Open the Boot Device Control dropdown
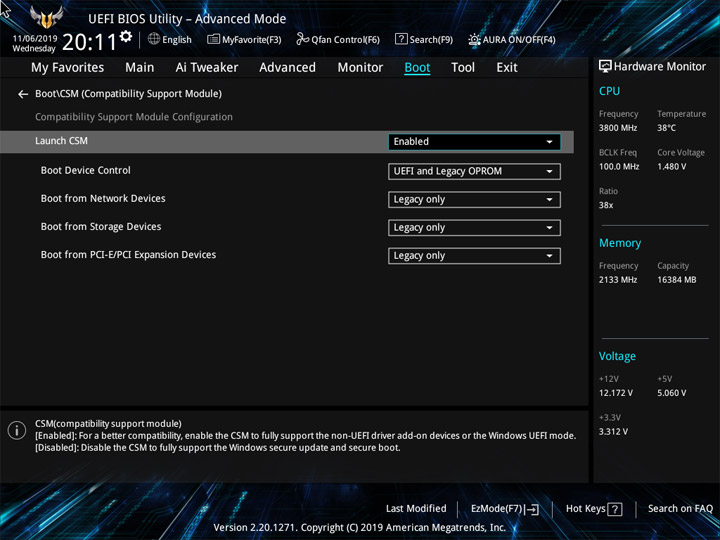Viewport: 720px width, 540px height. tap(474, 171)
